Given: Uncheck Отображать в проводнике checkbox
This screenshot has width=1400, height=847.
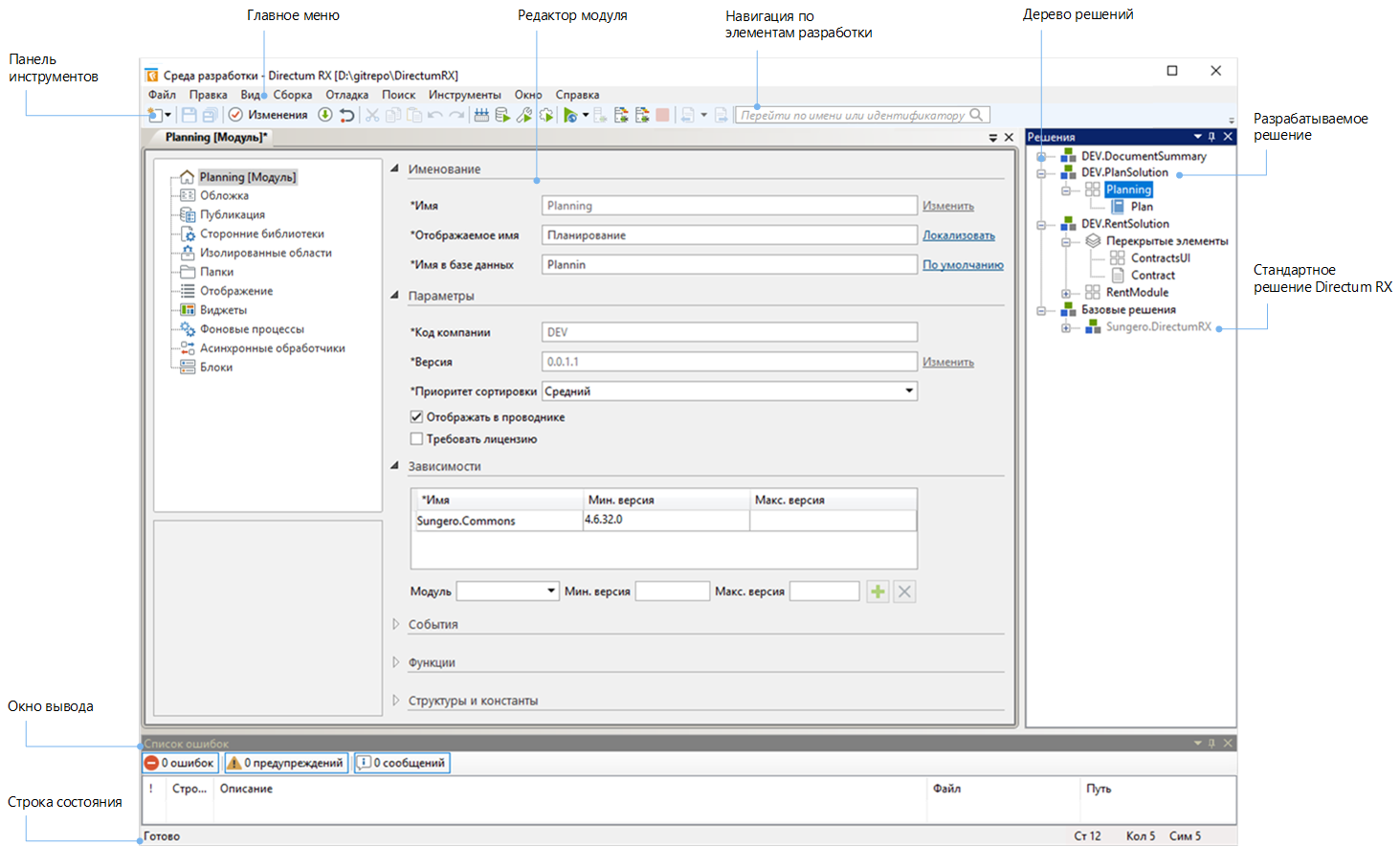Looking at the screenshot, I should pyautogui.click(x=416, y=417).
